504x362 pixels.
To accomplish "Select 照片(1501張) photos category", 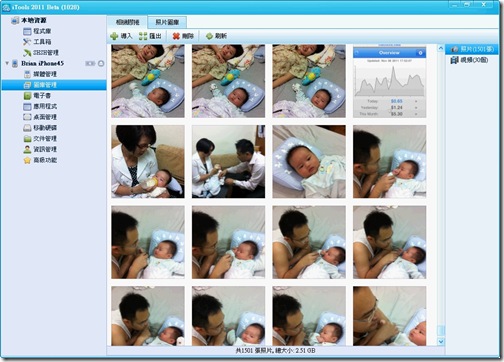I will coord(472,49).
